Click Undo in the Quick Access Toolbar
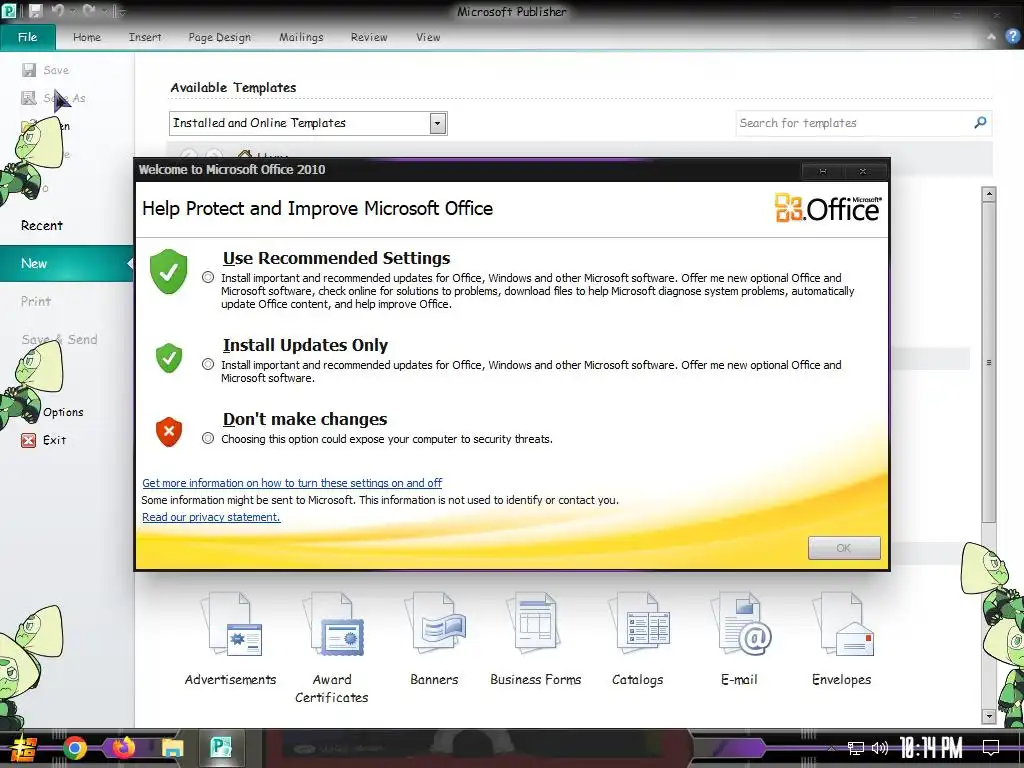This screenshot has width=1024, height=768. 58,11
